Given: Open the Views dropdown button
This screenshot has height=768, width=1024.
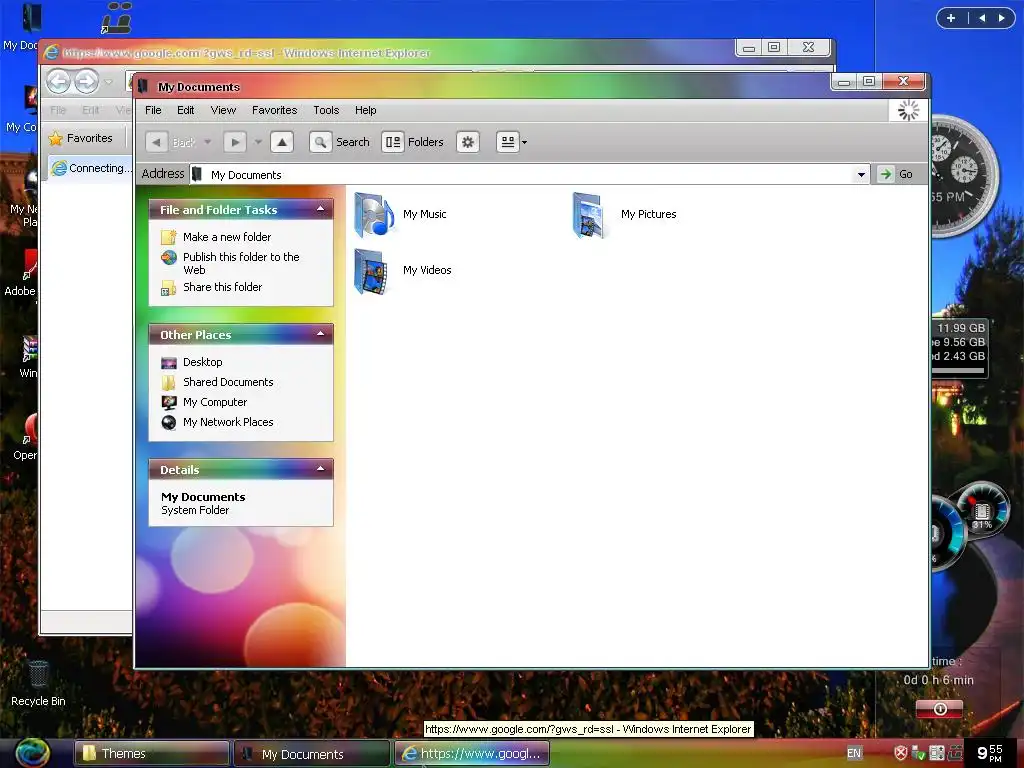Looking at the screenshot, I should tap(512, 142).
